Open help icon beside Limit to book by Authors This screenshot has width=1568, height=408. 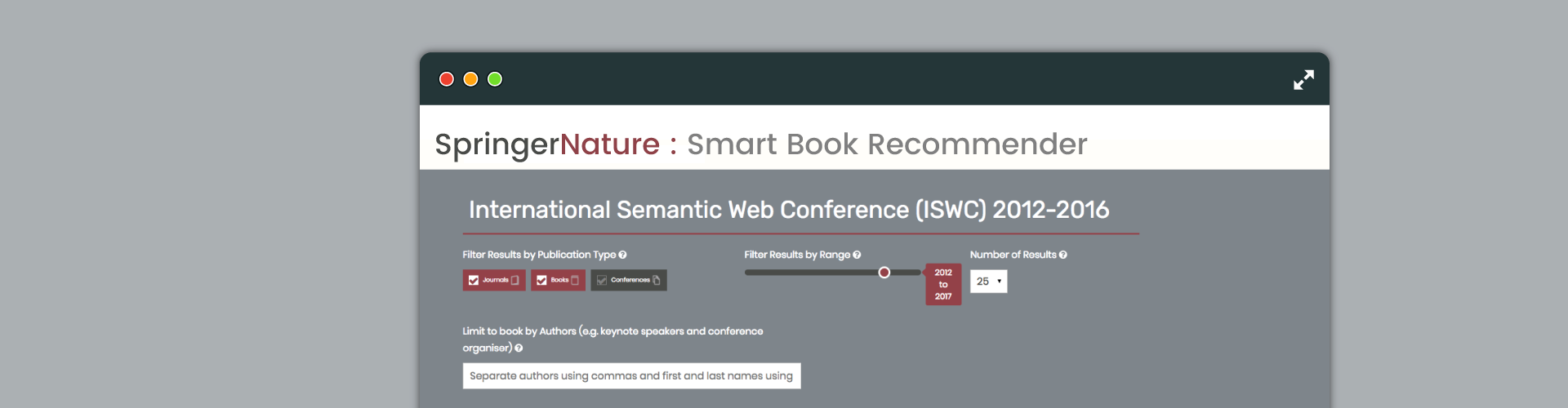pyautogui.click(x=519, y=348)
